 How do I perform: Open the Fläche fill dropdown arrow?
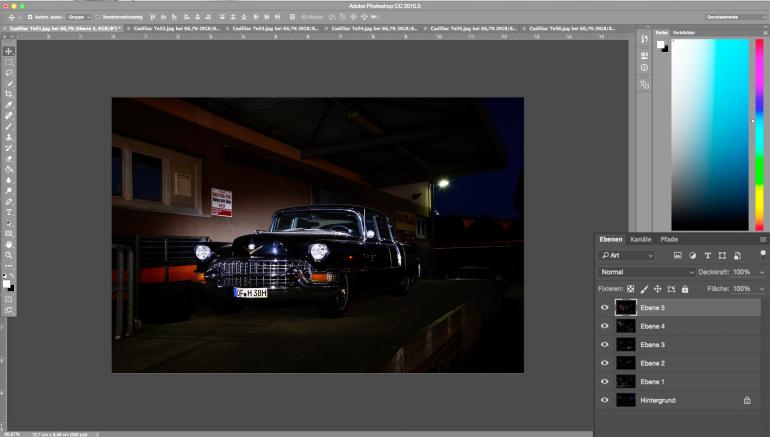tap(762, 289)
